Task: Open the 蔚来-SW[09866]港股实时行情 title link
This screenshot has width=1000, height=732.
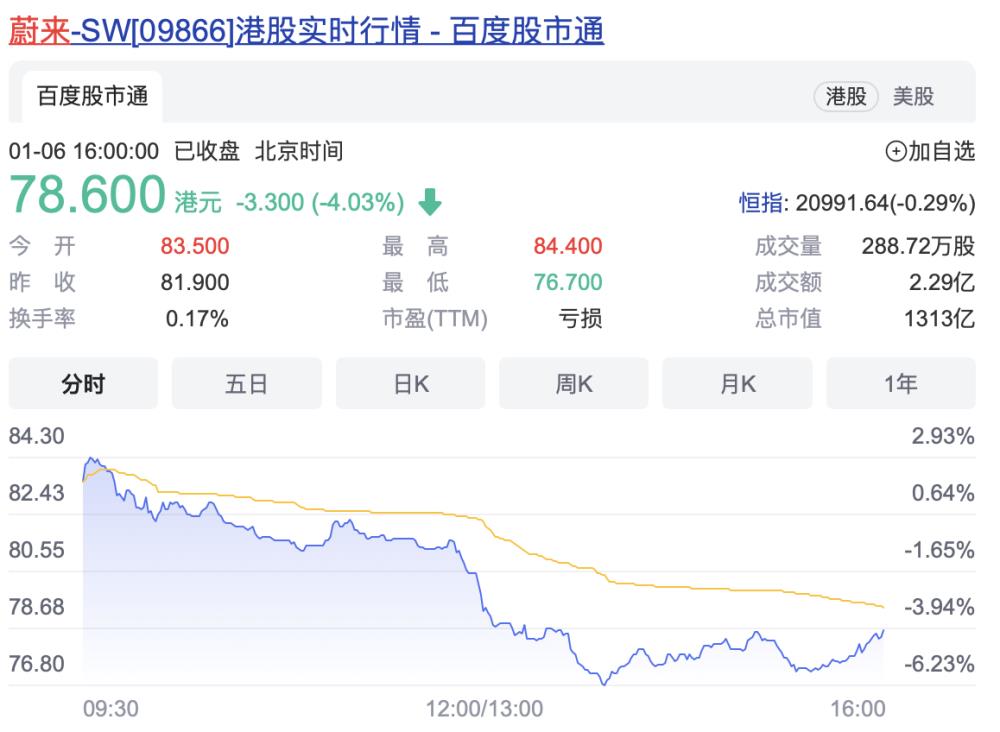Action: pos(306,31)
